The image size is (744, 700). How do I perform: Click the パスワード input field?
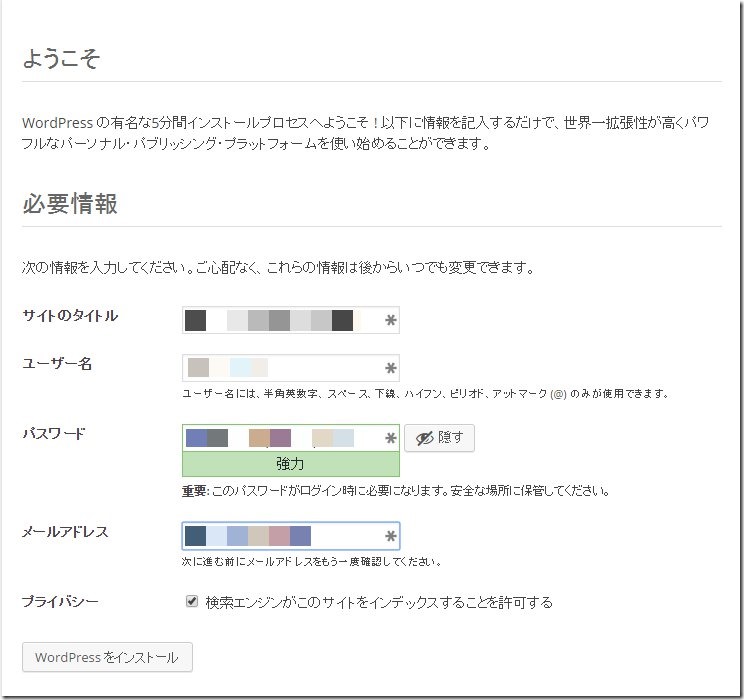click(290, 438)
